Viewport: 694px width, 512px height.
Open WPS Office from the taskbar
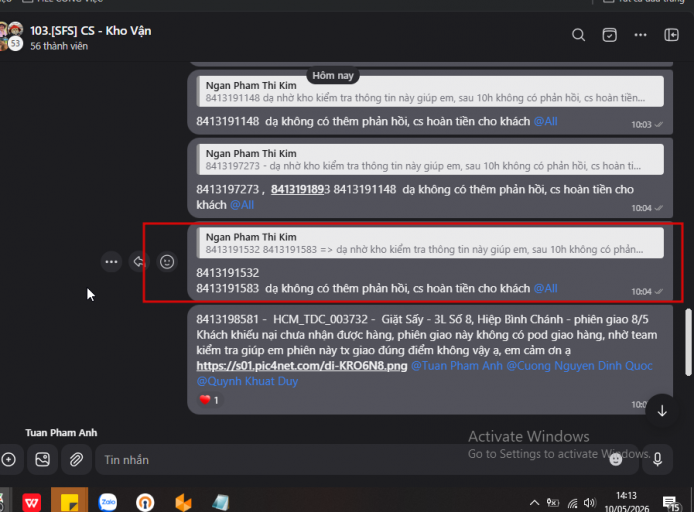click(x=31, y=502)
